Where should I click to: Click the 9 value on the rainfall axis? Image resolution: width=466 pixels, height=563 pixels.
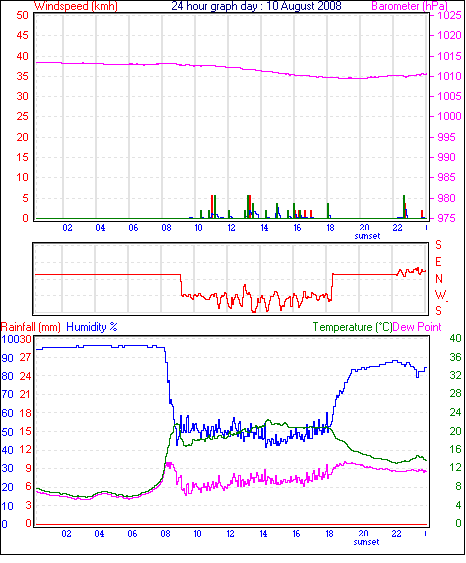28,468
